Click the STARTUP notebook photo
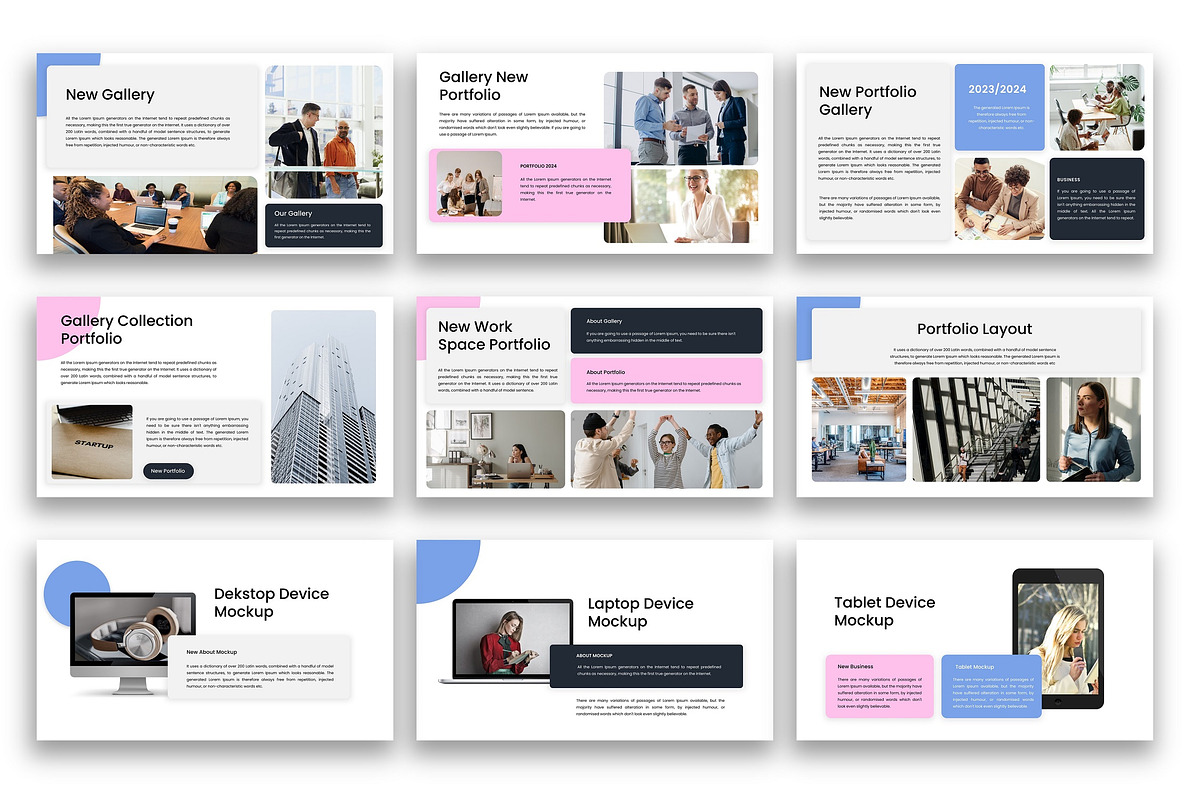The height and width of the screenshot is (800, 1200). click(92, 441)
